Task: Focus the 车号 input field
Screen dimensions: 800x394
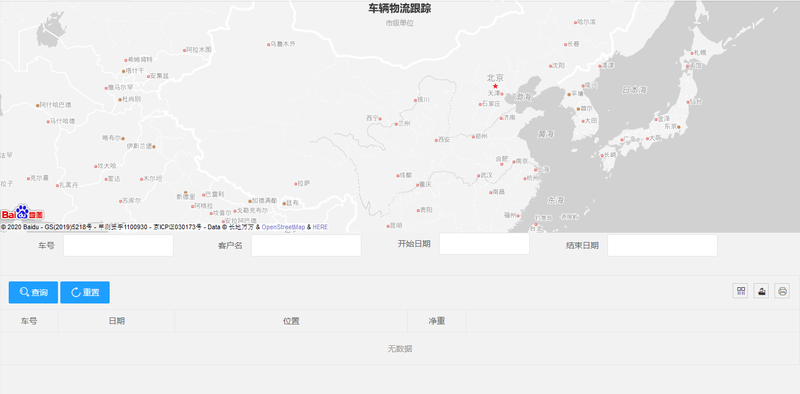Action: click(x=118, y=245)
